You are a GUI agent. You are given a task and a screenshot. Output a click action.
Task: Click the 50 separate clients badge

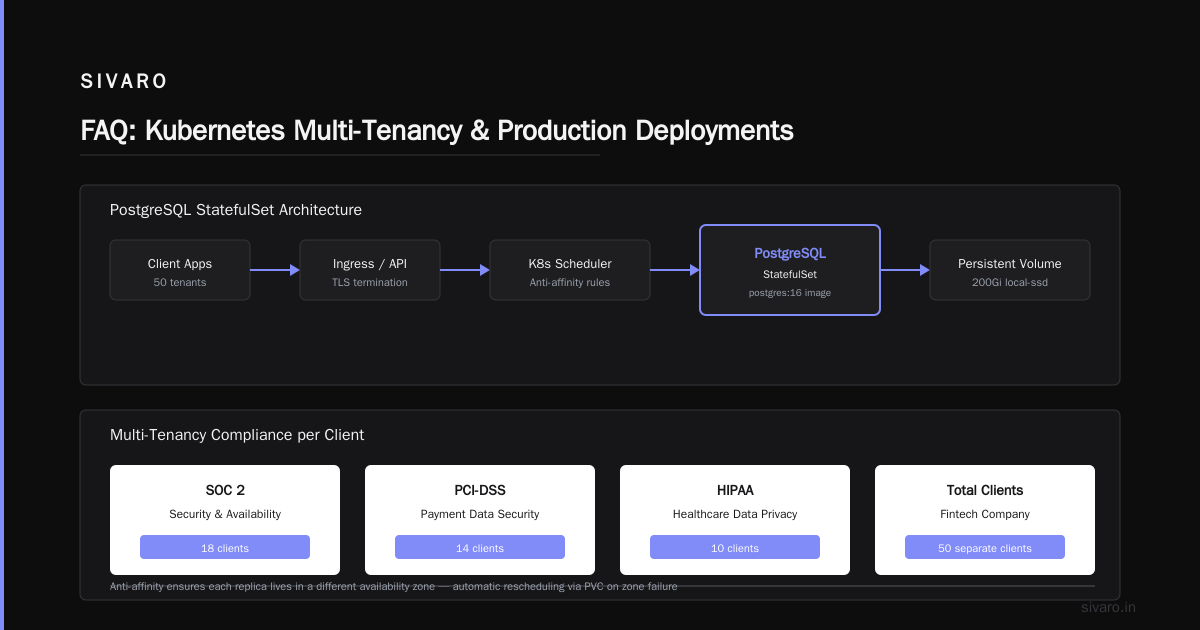point(985,547)
